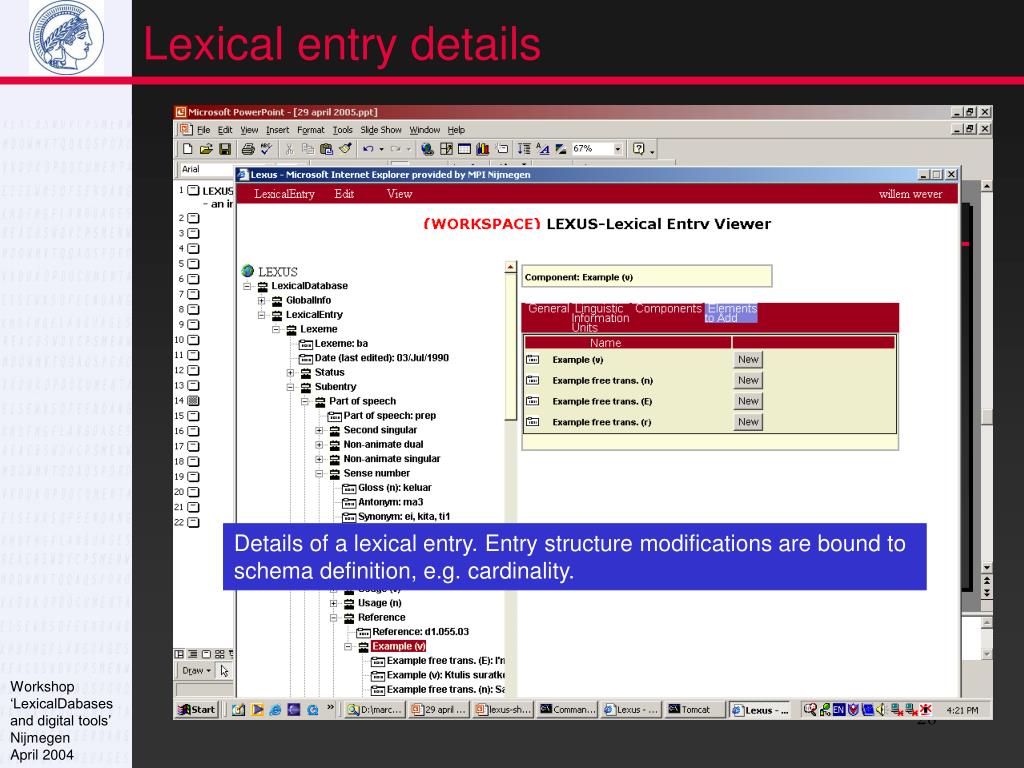
Task: Click the Windows Start button
Action: pos(197,710)
